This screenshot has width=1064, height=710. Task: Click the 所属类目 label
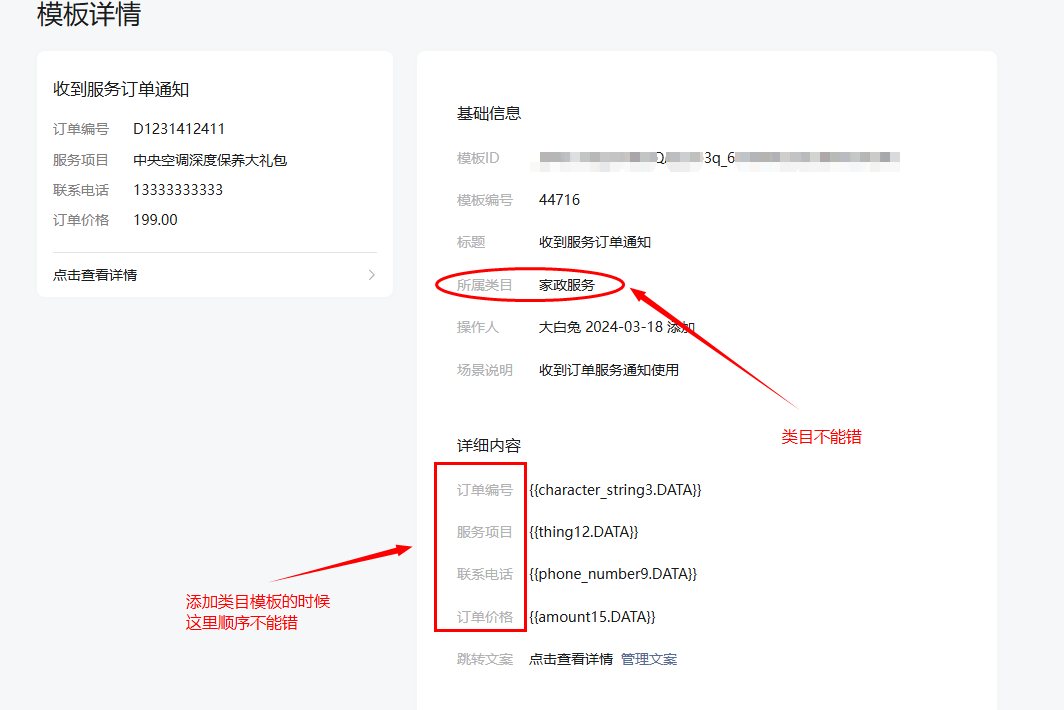[484, 285]
